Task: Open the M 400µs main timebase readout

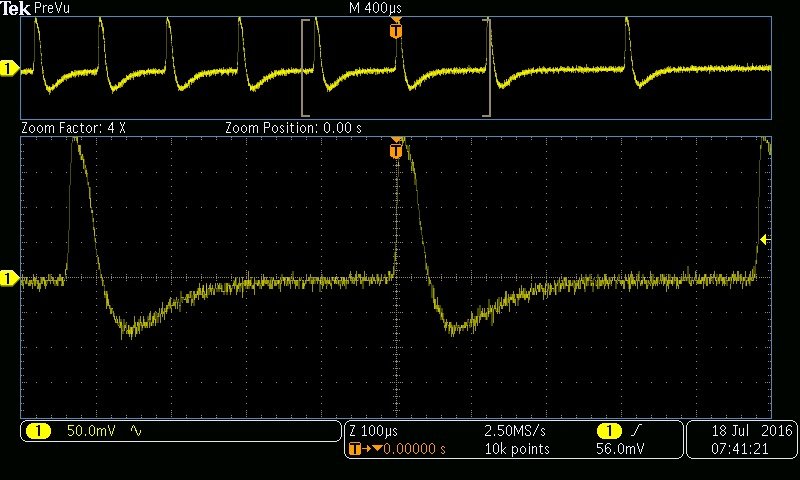Action: click(x=375, y=8)
